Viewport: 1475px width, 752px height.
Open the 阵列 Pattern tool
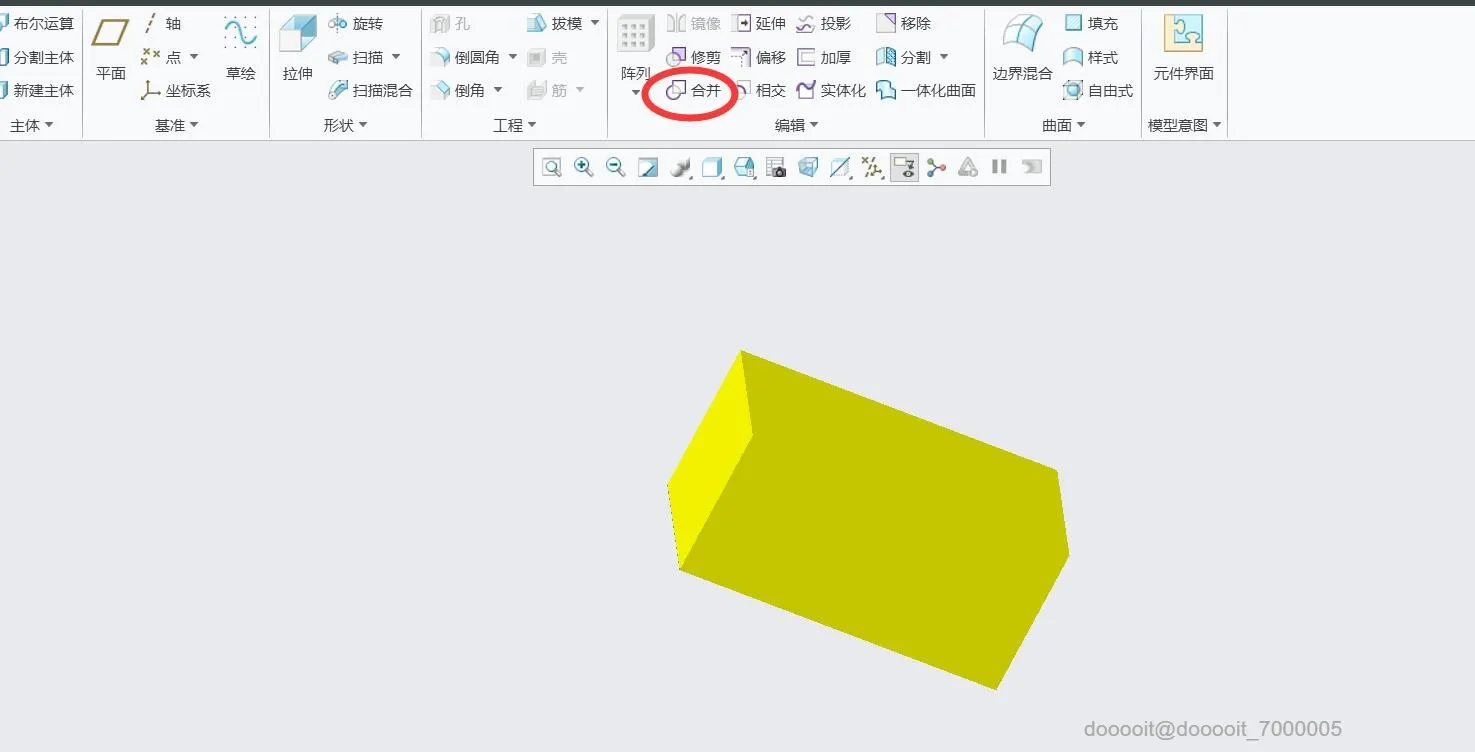pos(635,47)
